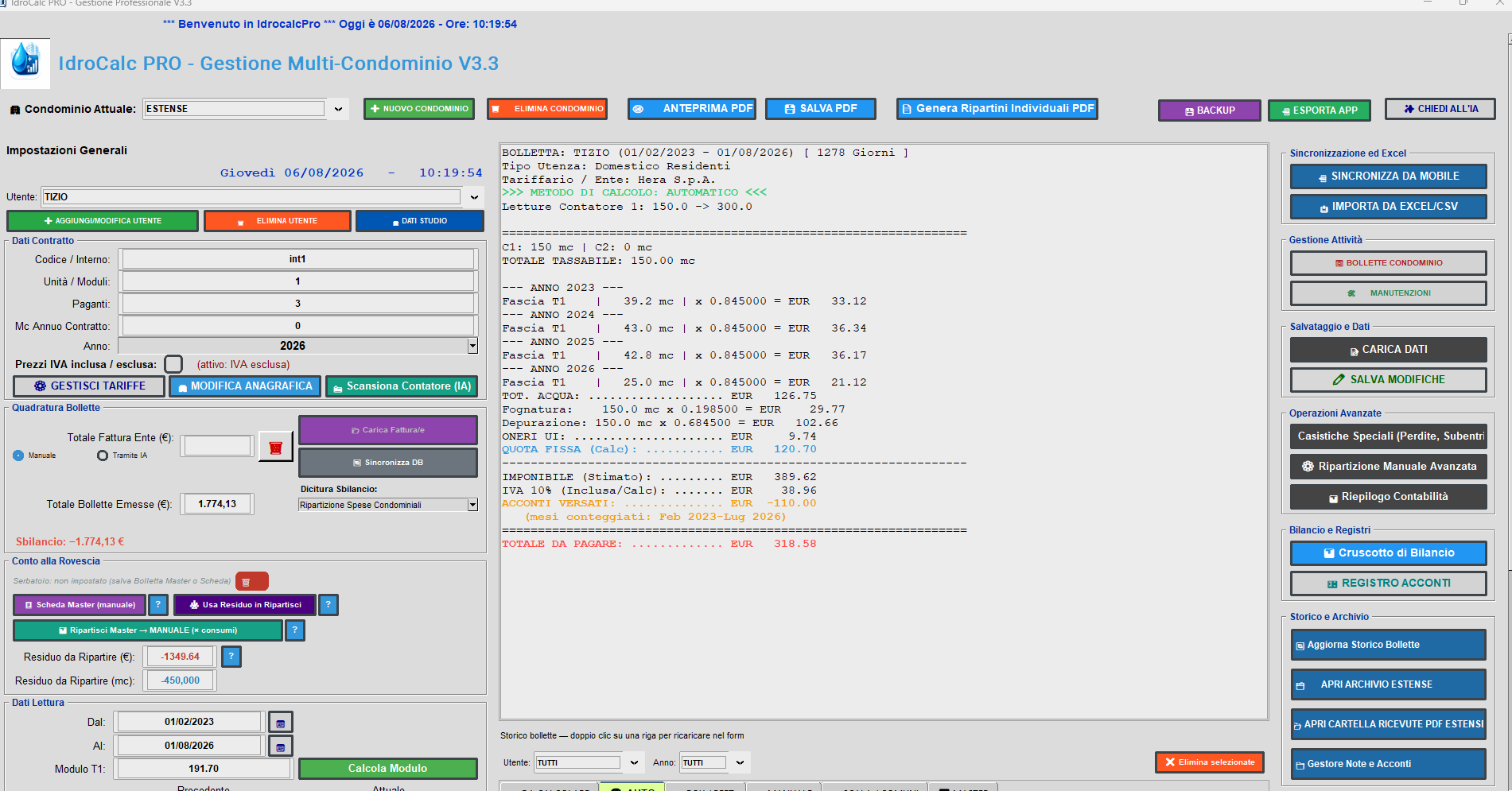Open the Dicitura Sbilancio dropdown
This screenshot has width=1512, height=791.
click(472, 505)
